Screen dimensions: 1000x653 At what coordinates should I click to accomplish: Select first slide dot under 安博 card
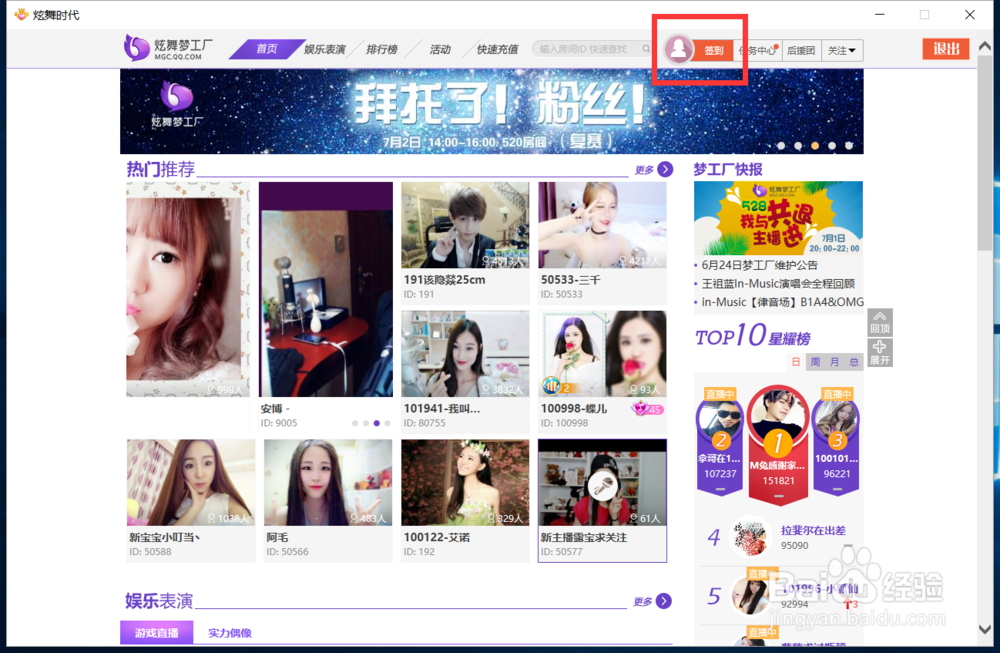(355, 423)
